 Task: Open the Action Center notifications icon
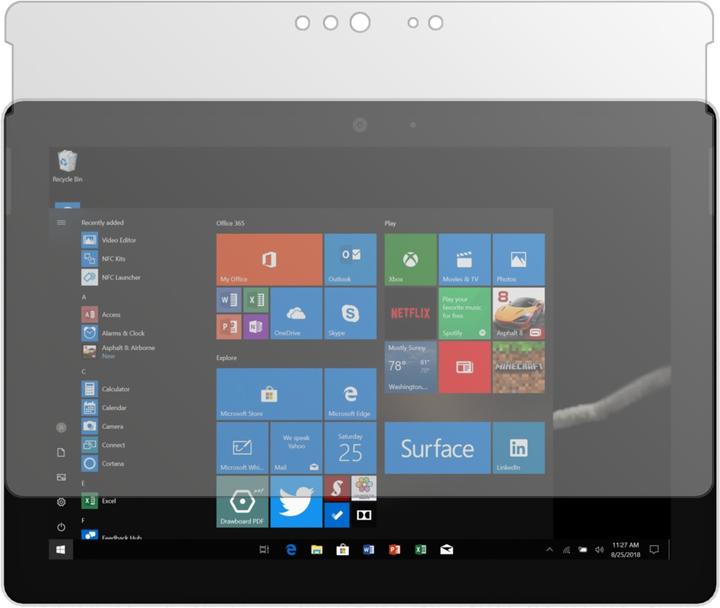tap(654, 550)
